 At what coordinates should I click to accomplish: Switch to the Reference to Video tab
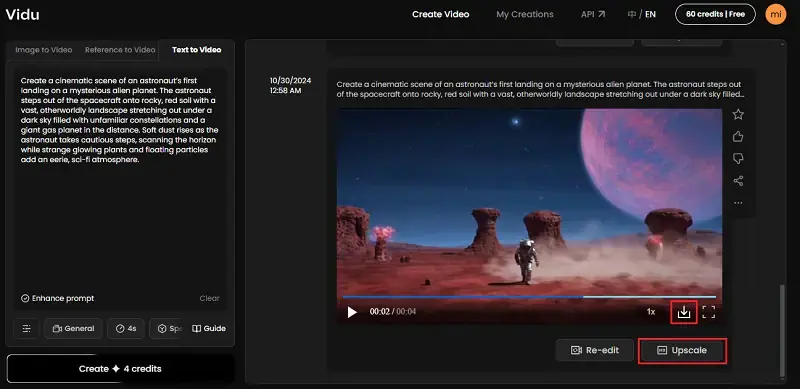[120, 50]
